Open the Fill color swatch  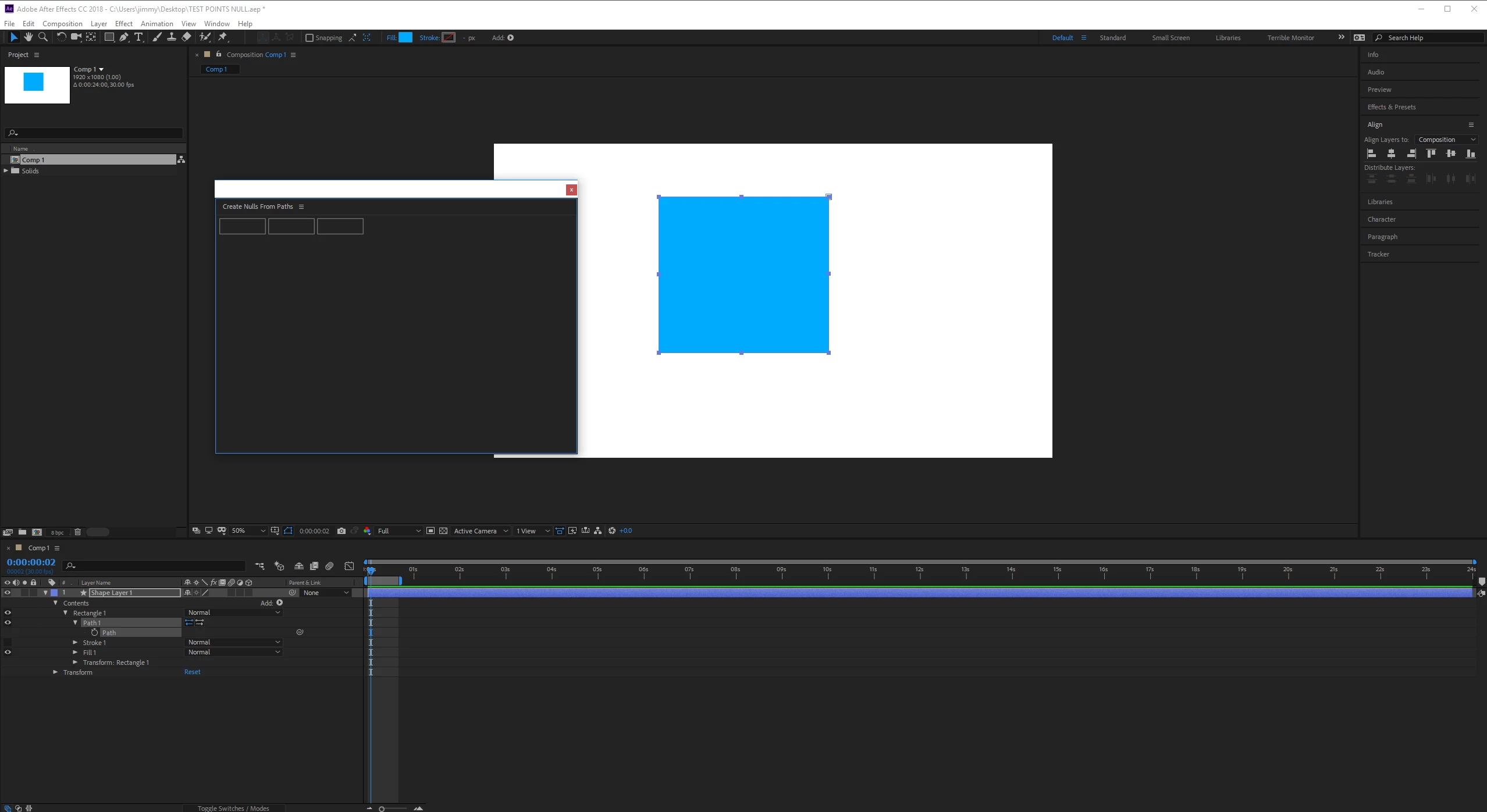pos(405,38)
